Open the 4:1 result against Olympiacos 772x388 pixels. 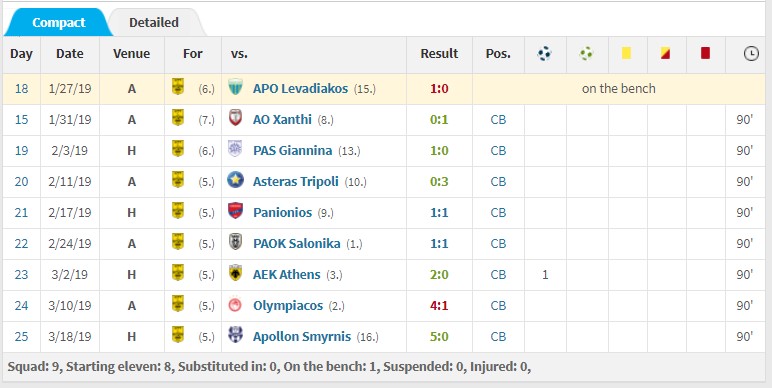click(439, 305)
